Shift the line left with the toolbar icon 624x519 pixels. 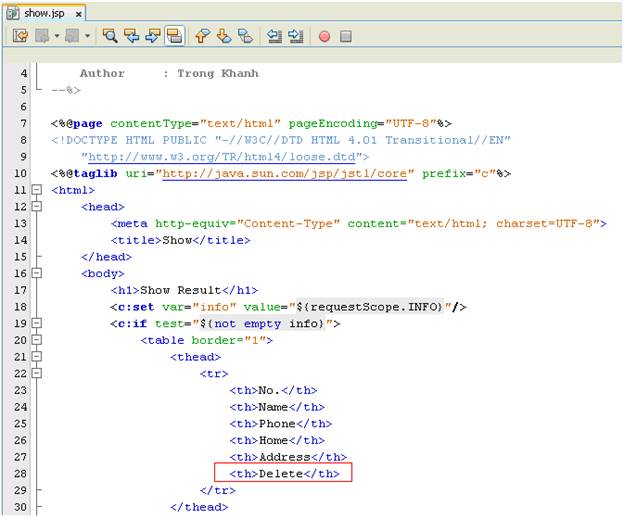(274, 36)
